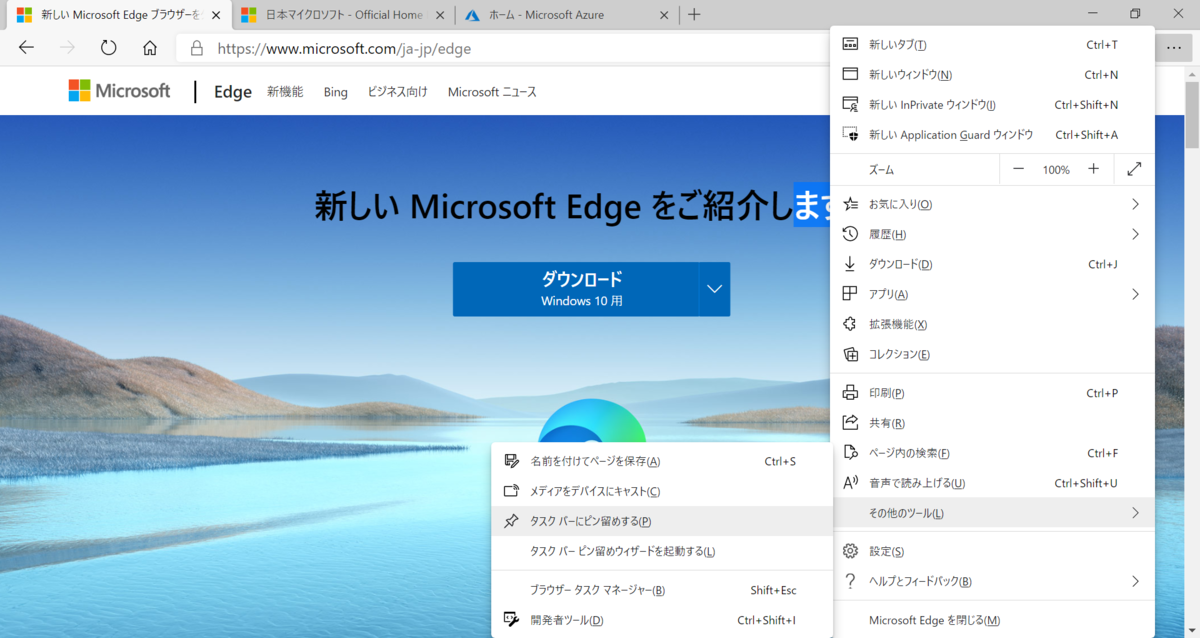1200x638 pixels.
Task: Click the Microsoft logo in the header
Action: pyautogui.click(x=119, y=91)
